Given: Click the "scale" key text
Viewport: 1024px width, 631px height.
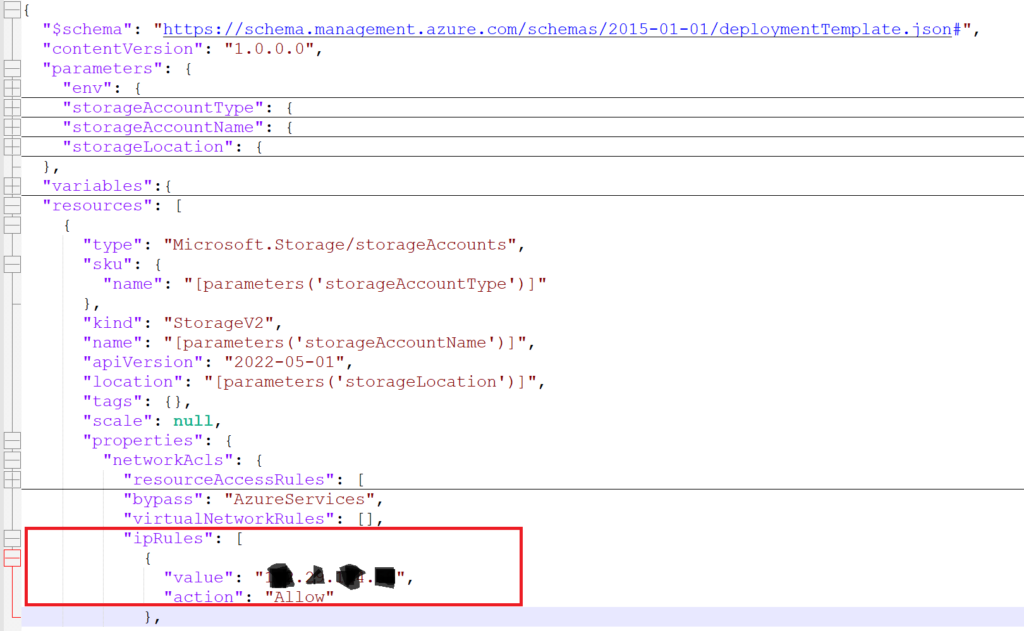Looking at the screenshot, I should click(118, 421).
